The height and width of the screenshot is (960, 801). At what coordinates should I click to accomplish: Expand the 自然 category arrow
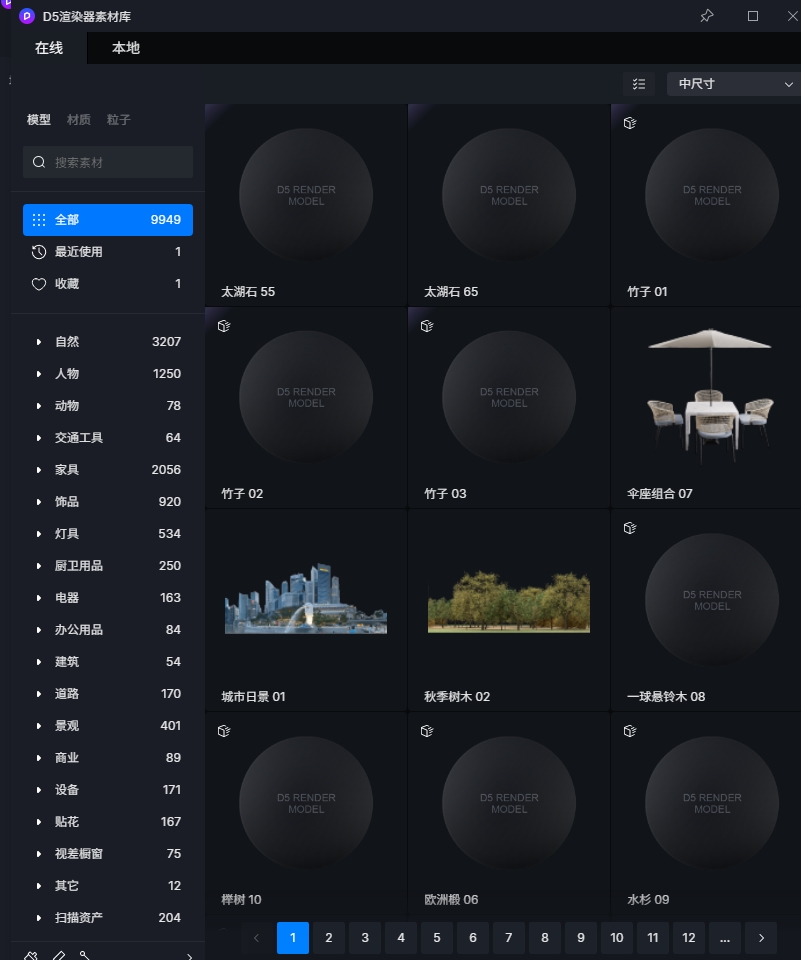[39, 342]
